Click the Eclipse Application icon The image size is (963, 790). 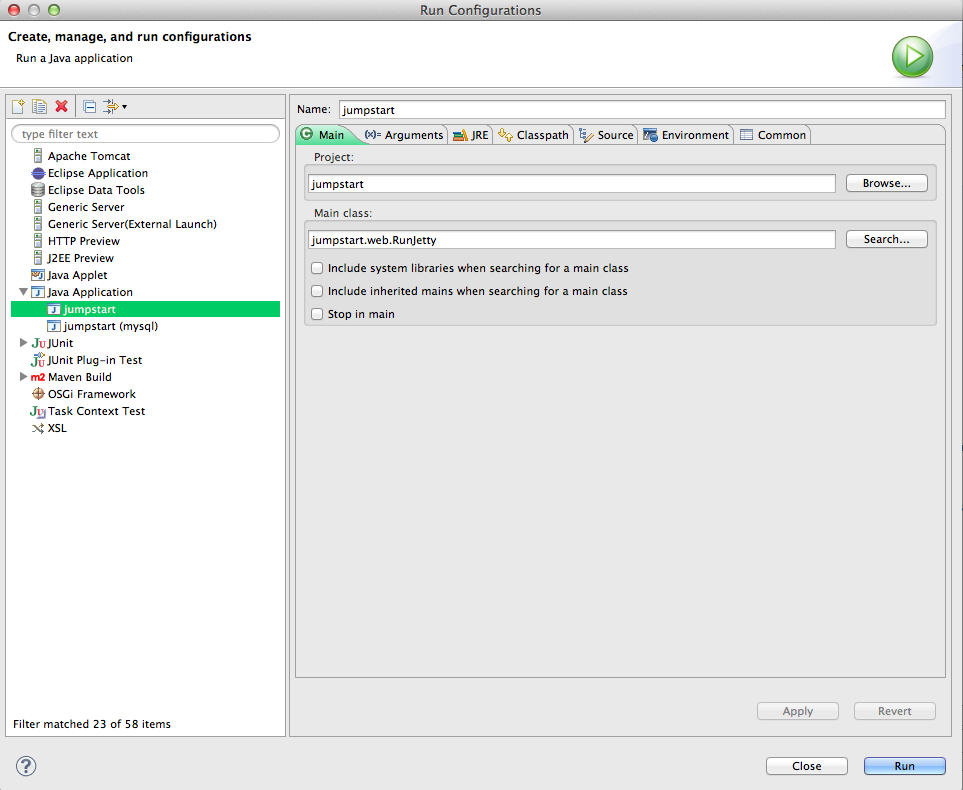pos(38,173)
